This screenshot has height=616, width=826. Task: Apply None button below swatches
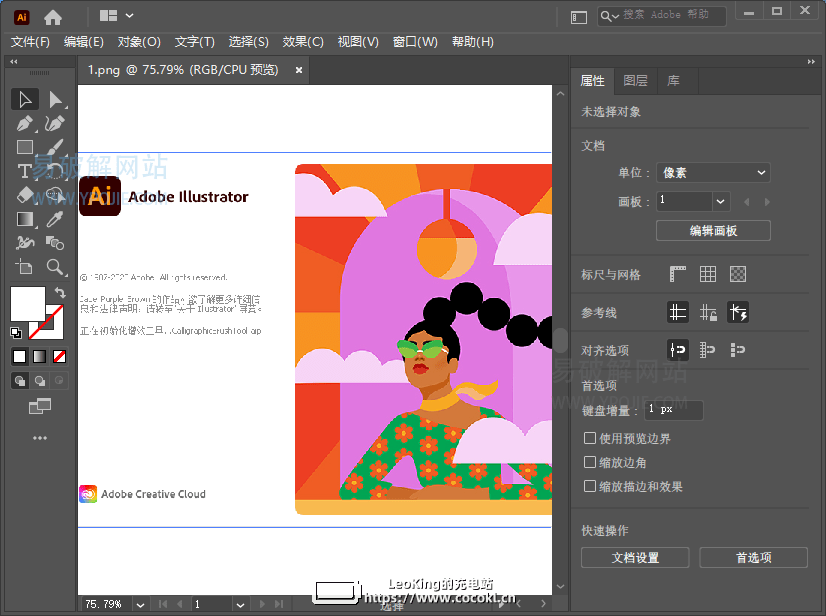tap(60, 357)
